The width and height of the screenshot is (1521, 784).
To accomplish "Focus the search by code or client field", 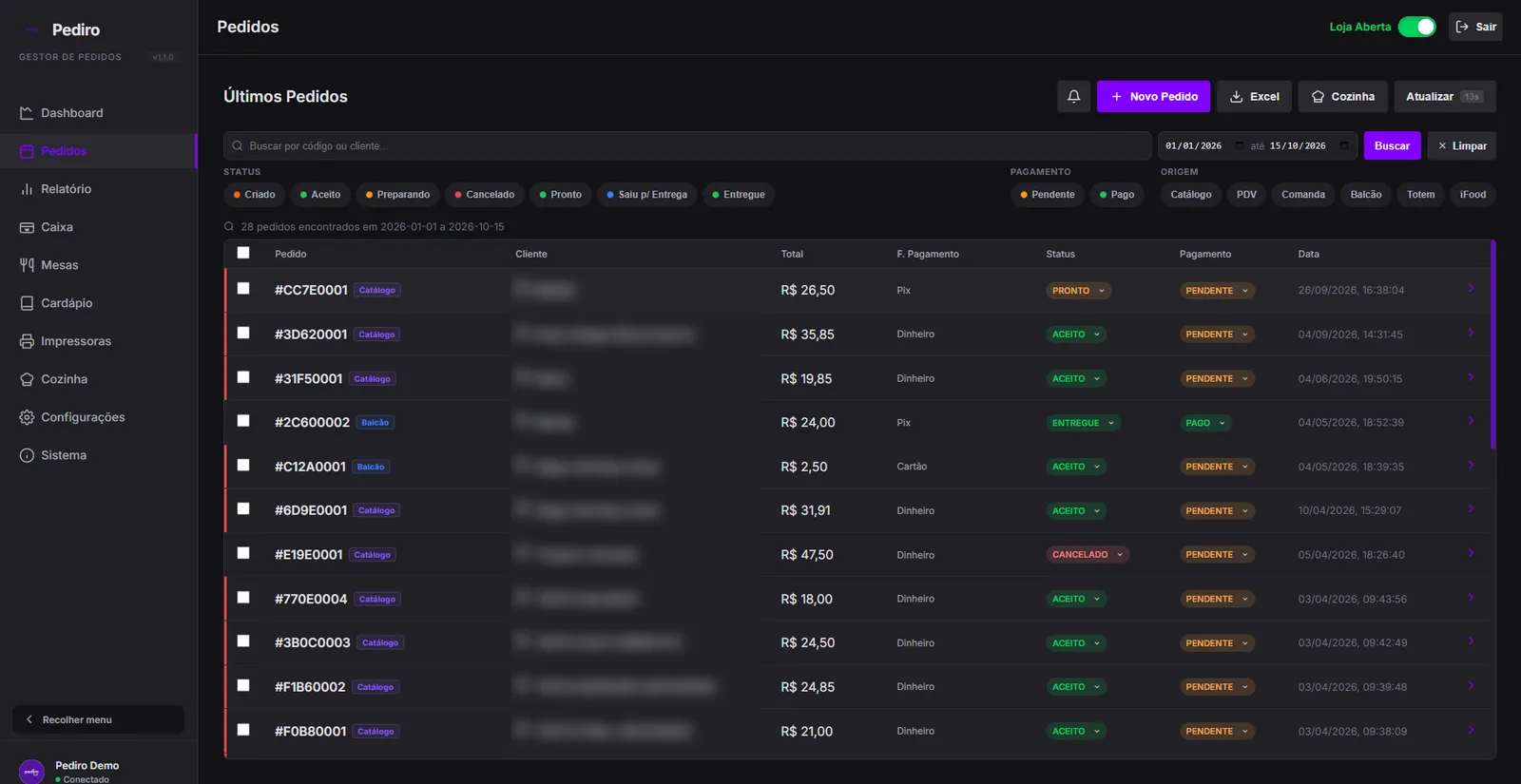I will pos(687,145).
